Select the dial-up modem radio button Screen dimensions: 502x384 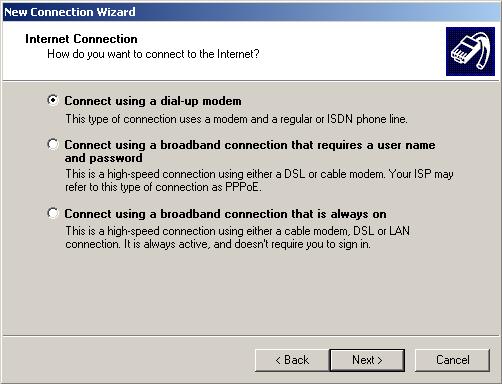(53, 100)
